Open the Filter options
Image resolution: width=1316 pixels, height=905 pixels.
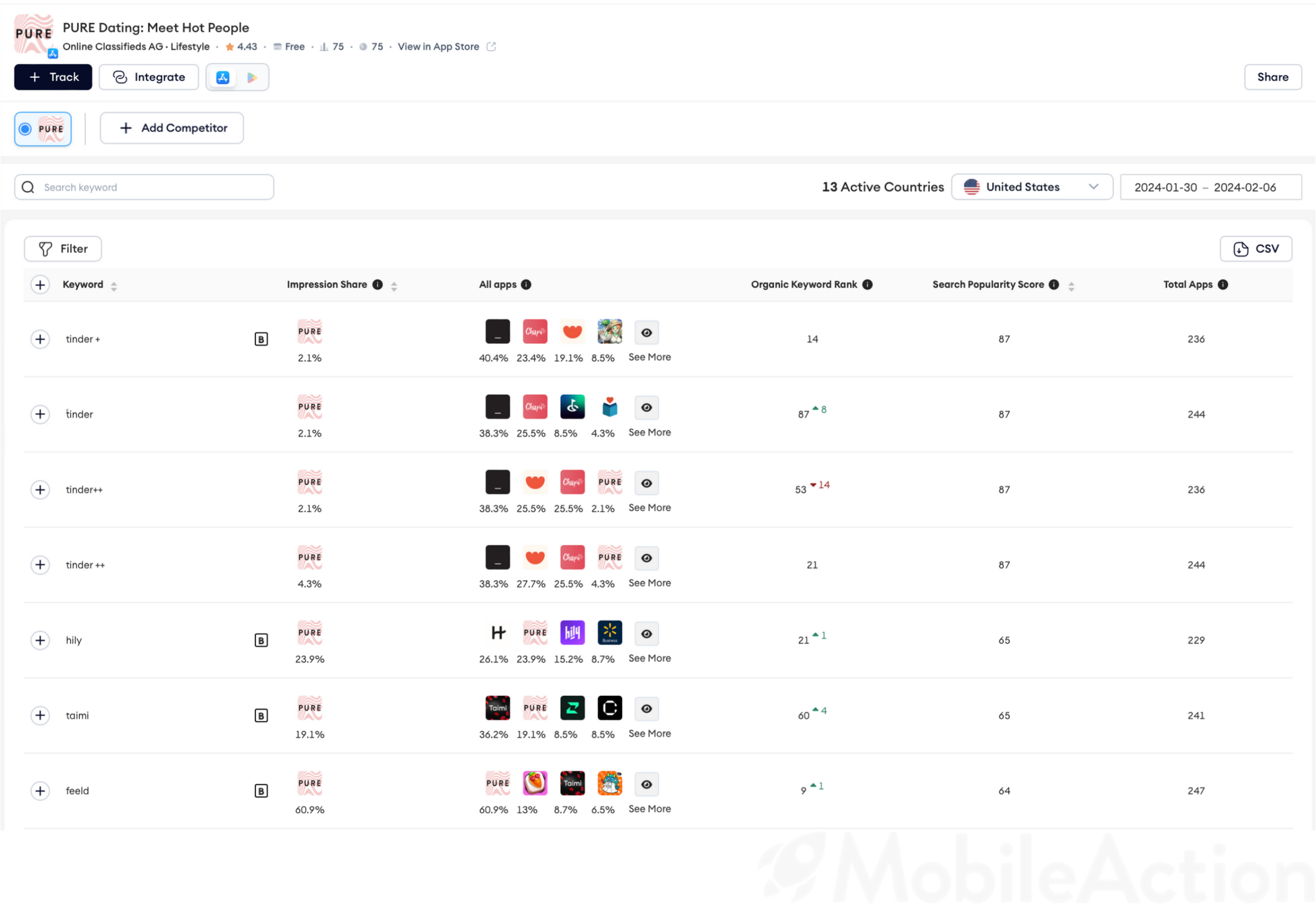point(63,249)
